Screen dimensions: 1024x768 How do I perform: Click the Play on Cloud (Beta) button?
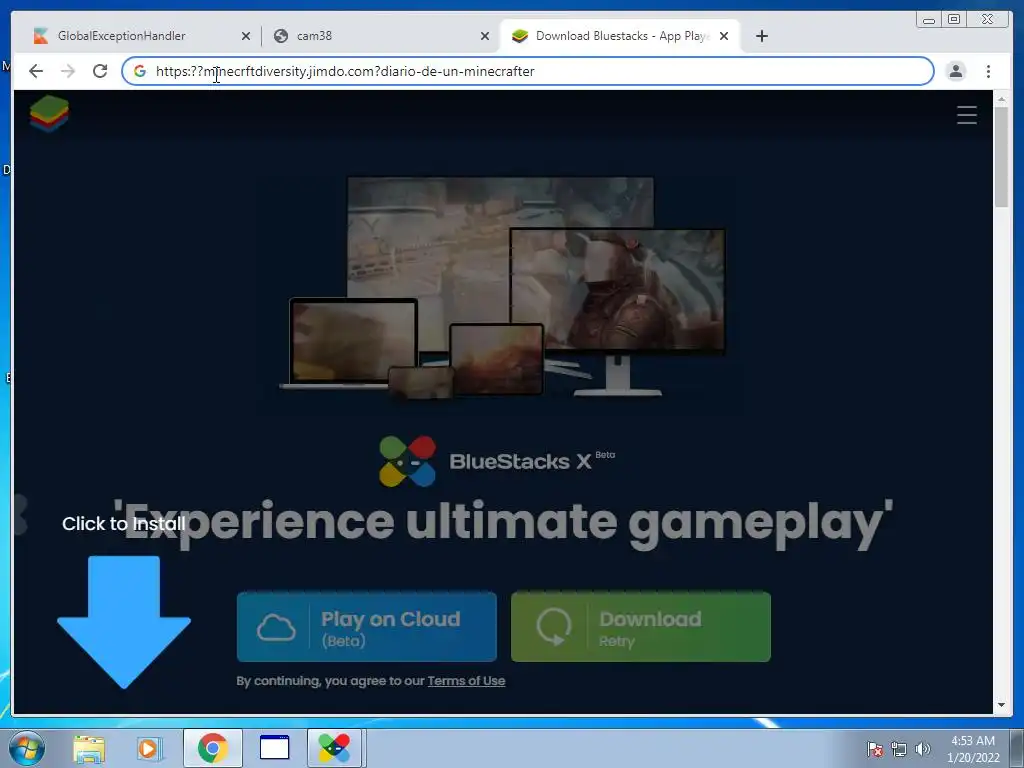[x=366, y=627]
